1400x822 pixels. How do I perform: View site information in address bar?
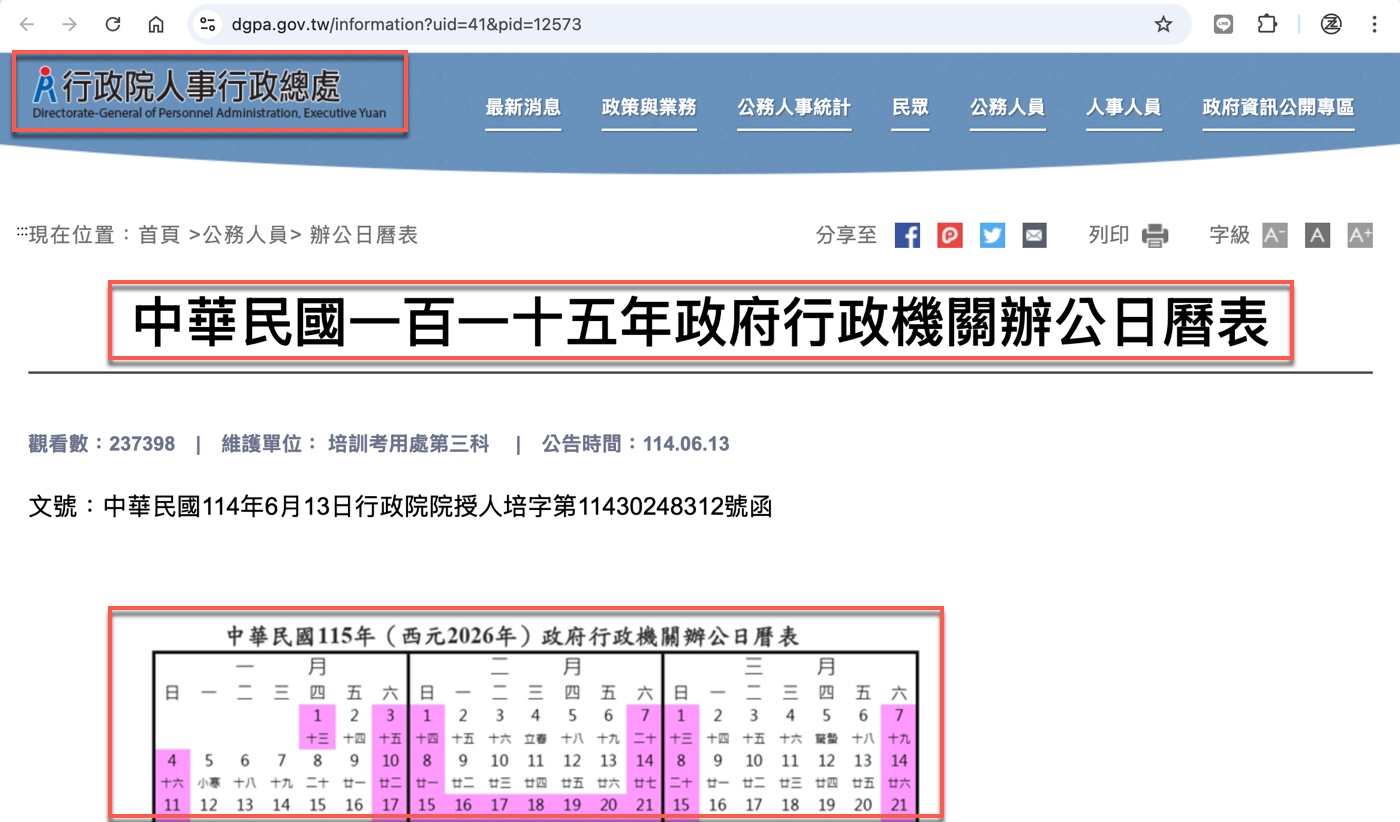click(x=207, y=24)
